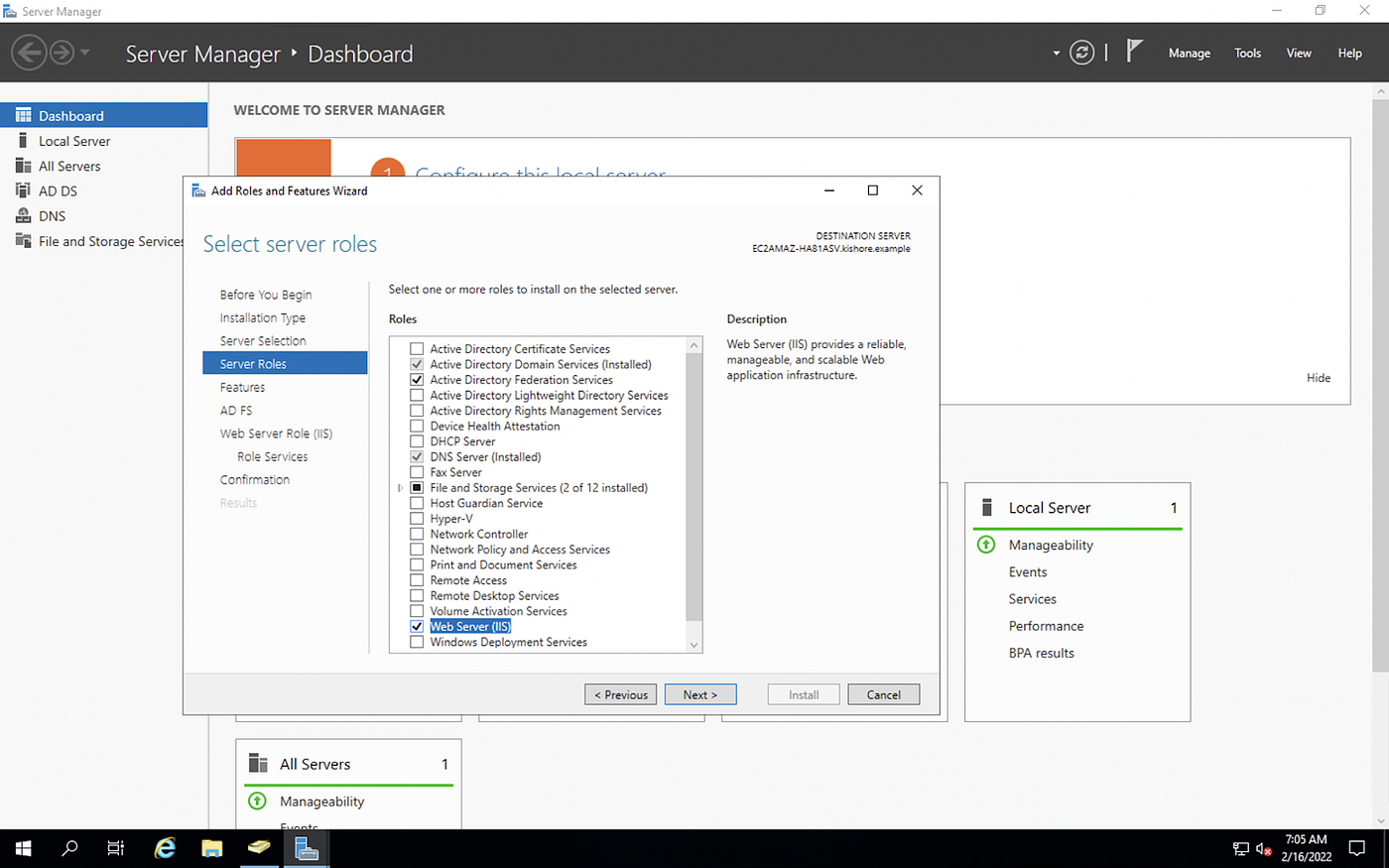Screen dimensions: 1389x868
Task: Enable Active Directory Certificate Services role
Action: [416, 348]
